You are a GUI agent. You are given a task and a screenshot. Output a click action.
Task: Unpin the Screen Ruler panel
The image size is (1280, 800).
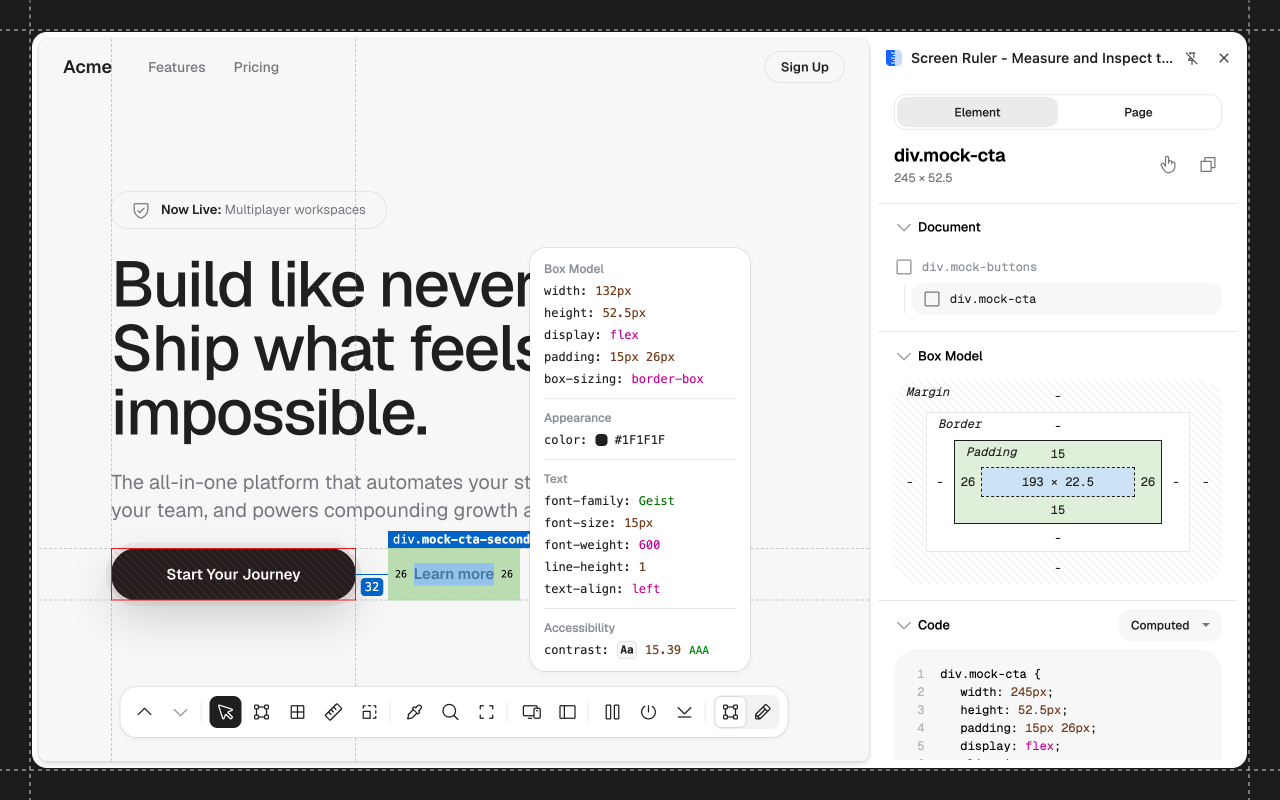click(1192, 58)
